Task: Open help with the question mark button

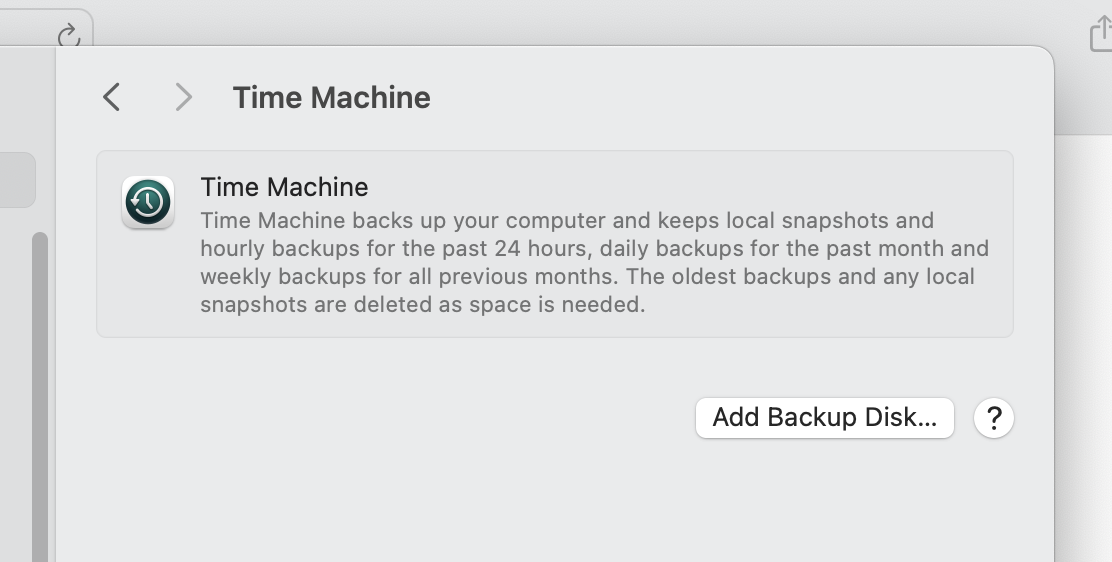Action: pos(994,418)
